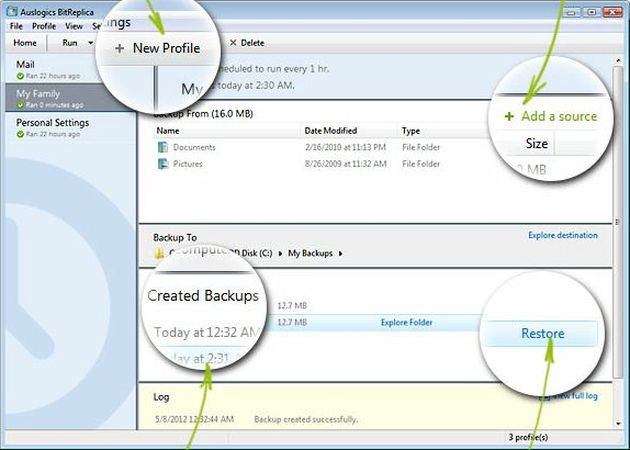Expand the arrow after My Backups
Image resolution: width=630 pixels, height=450 pixels.
tap(339, 254)
